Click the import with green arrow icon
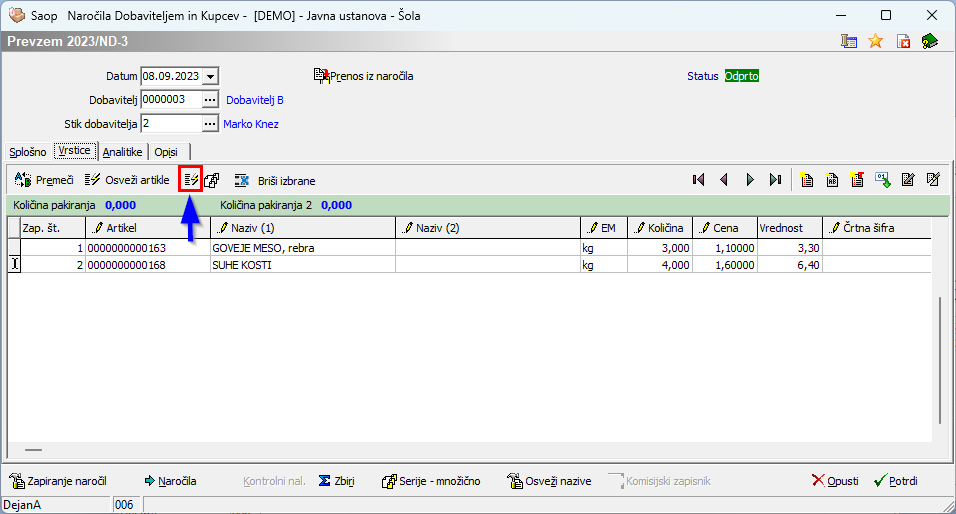 (883, 180)
